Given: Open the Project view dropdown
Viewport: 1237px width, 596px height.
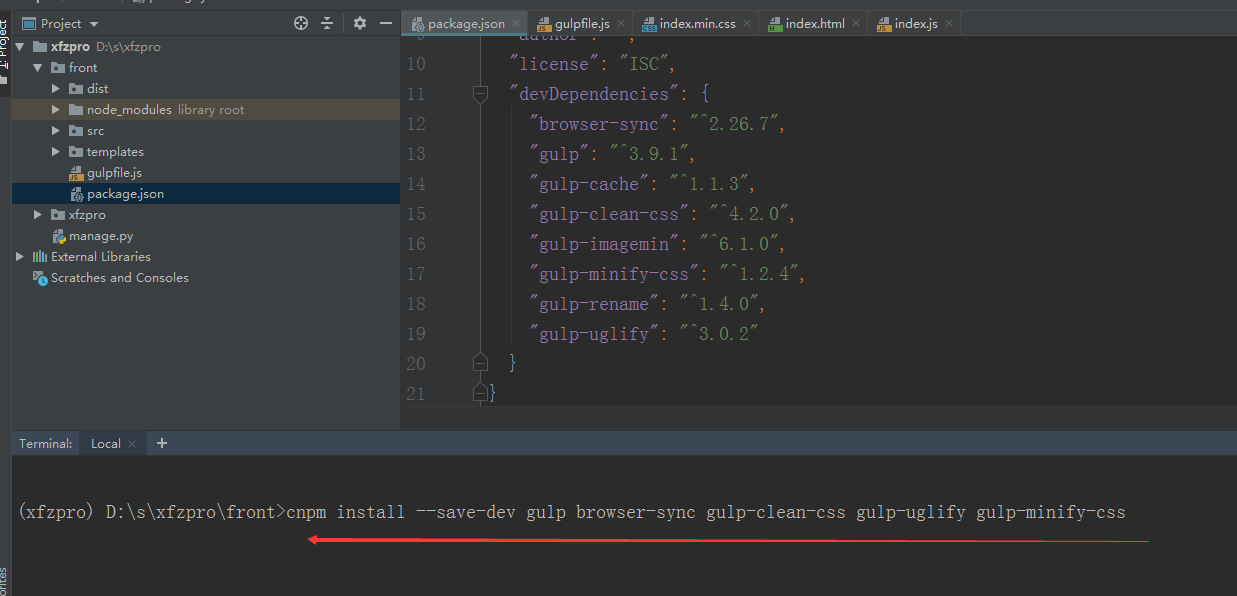Looking at the screenshot, I should [x=61, y=23].
